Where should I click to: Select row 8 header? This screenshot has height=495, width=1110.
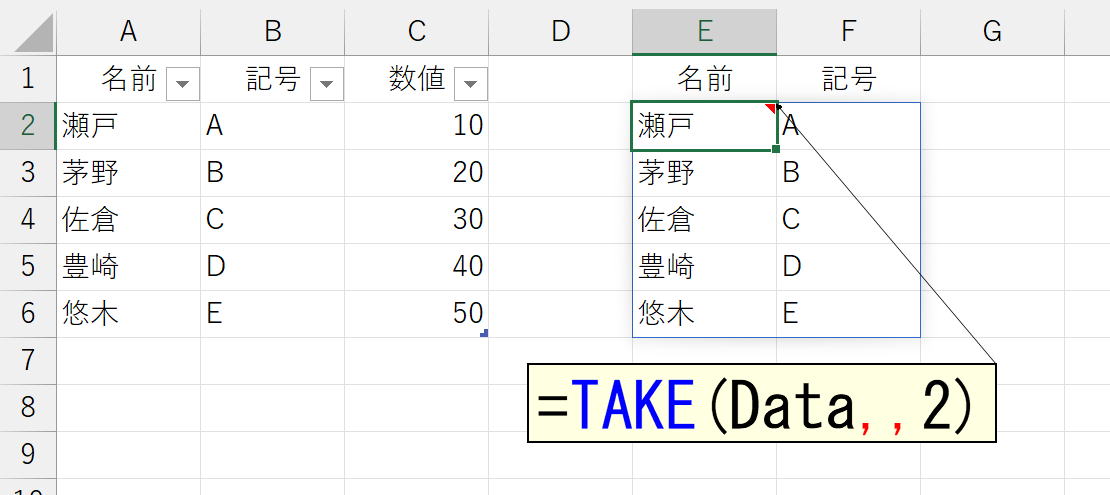(x=28, y=408)
